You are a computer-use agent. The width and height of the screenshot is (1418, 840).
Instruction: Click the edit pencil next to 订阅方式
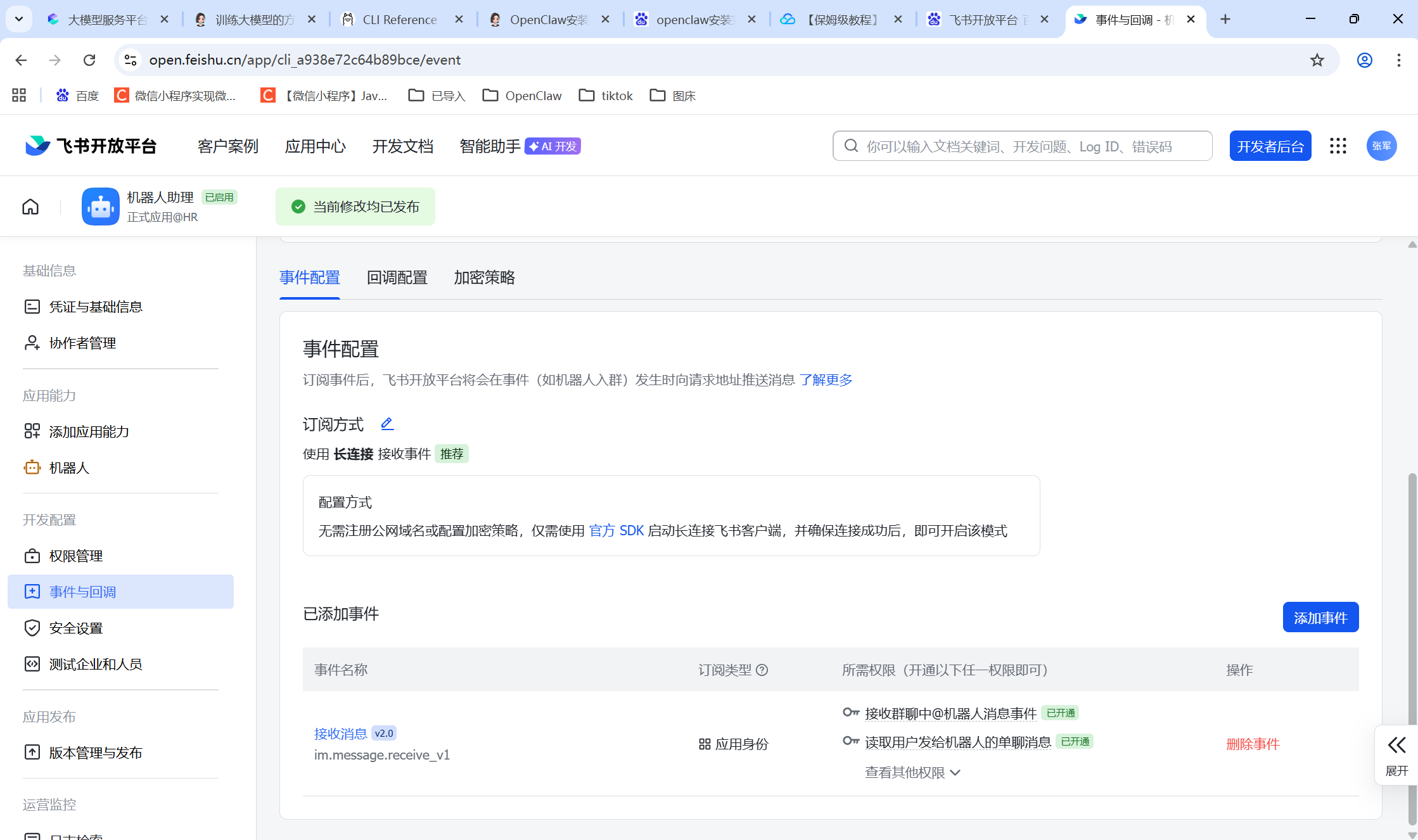click(x=387, y=424)
